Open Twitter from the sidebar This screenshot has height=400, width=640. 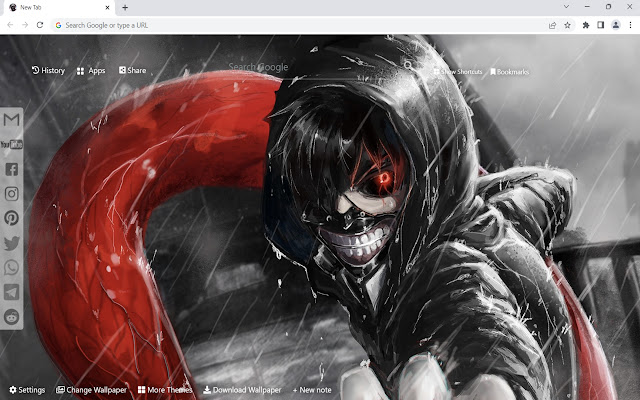[11, 243]
